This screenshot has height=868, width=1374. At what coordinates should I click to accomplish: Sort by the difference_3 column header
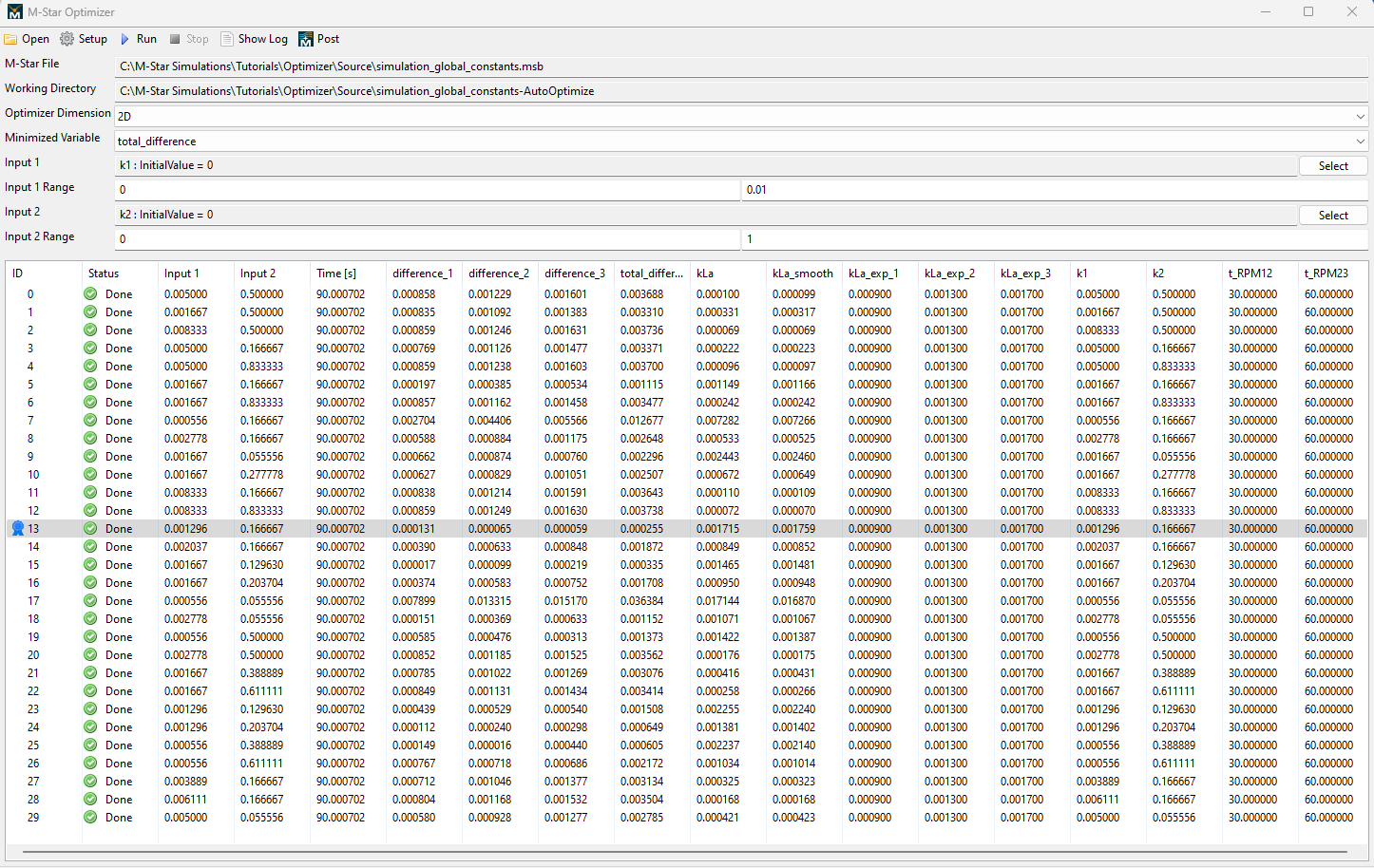[x=576, y=274]
